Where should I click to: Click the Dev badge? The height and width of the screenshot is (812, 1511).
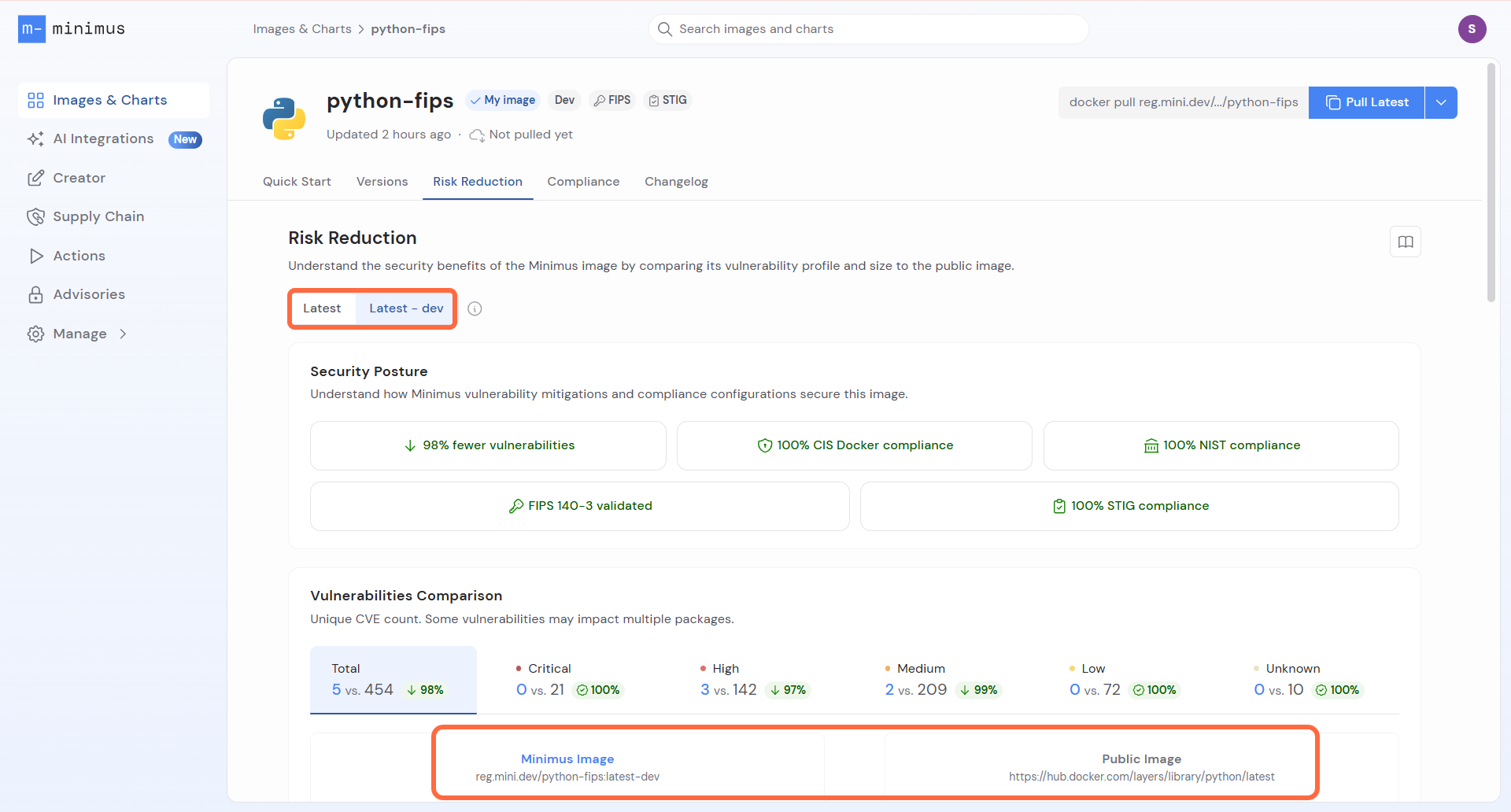click(x=564, y=101)
